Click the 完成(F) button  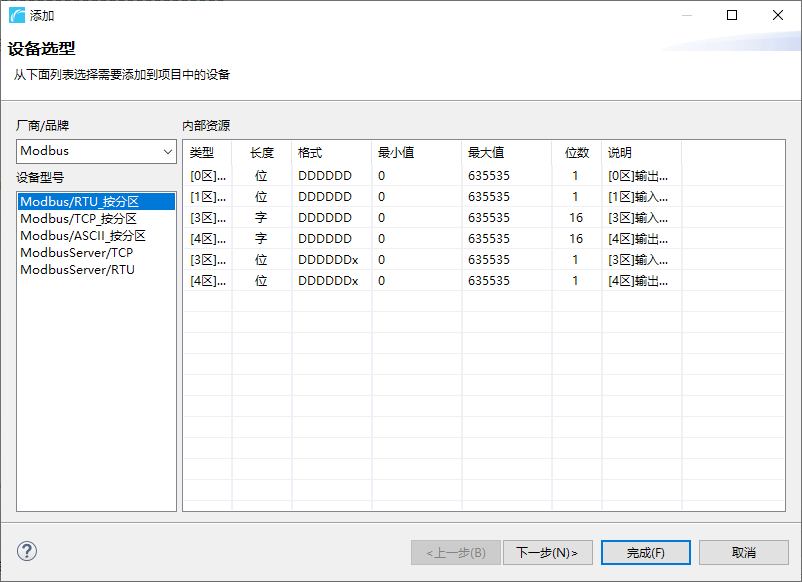tap(645, 552)
